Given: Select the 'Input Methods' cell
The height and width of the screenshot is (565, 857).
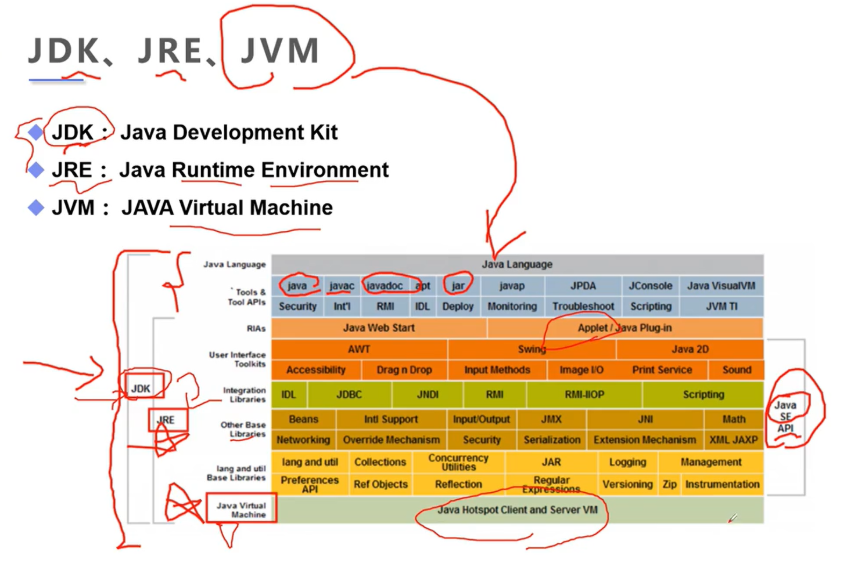Looking at the screenshot, I should (497, 370).
